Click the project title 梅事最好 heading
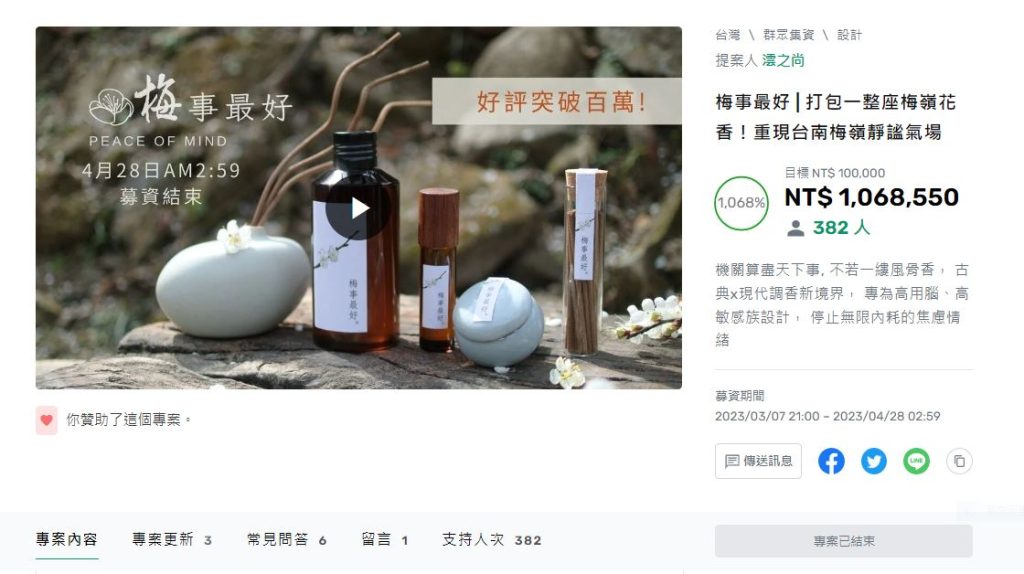The height and width of the screenshot is (574, 1024). (836, 117)
